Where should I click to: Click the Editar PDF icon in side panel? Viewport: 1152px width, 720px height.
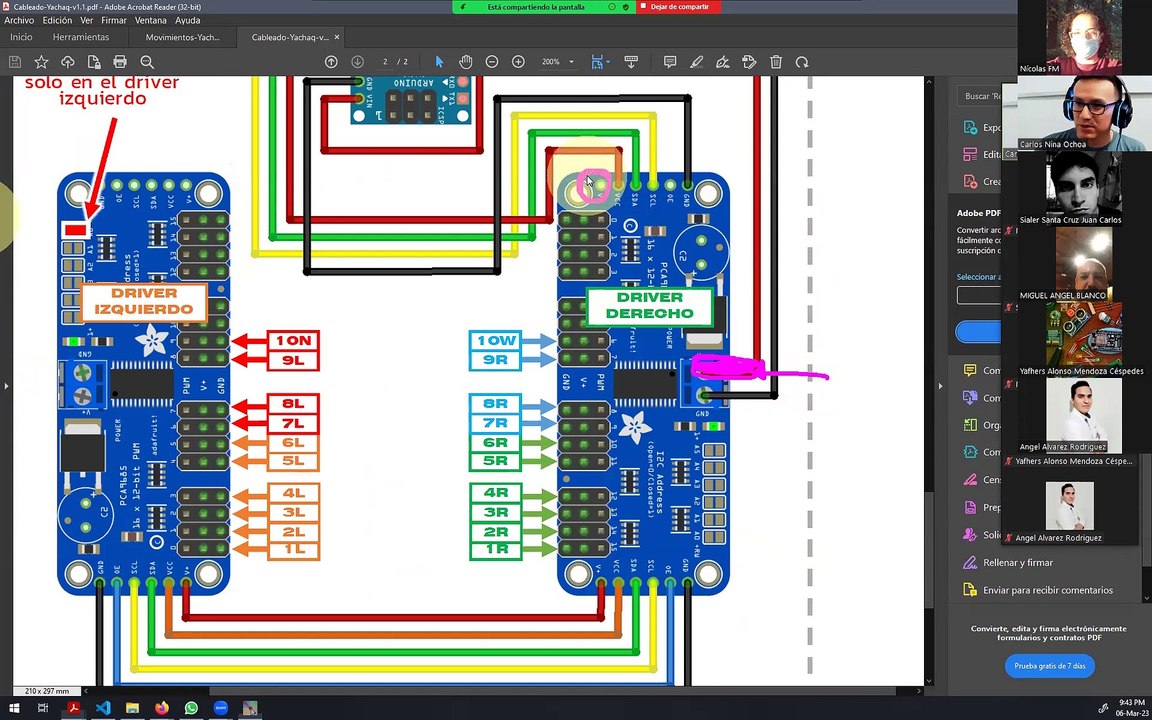click(x=970, y=155)
